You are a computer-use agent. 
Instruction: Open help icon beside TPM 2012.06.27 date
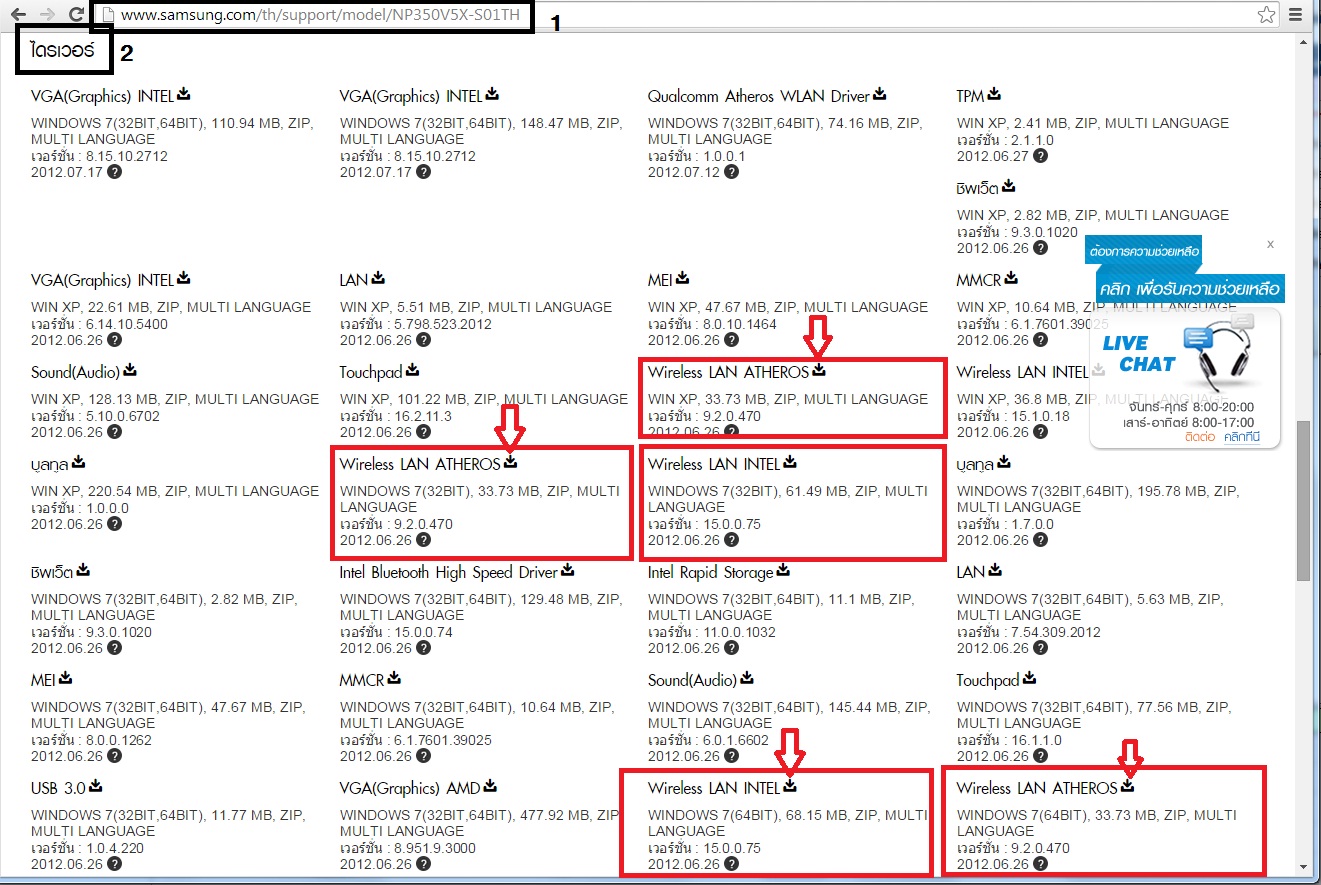[x=1041, y=156]
